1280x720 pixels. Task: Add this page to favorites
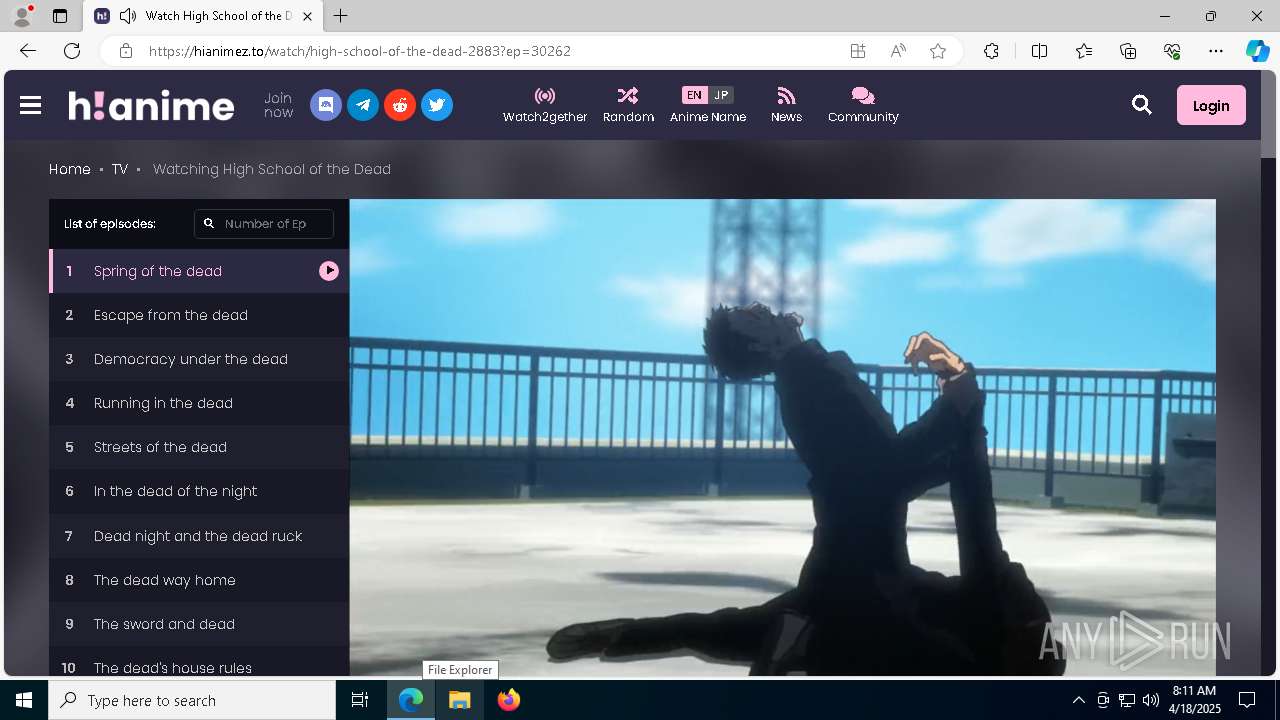pyautogui.click(x=938, y=51)
